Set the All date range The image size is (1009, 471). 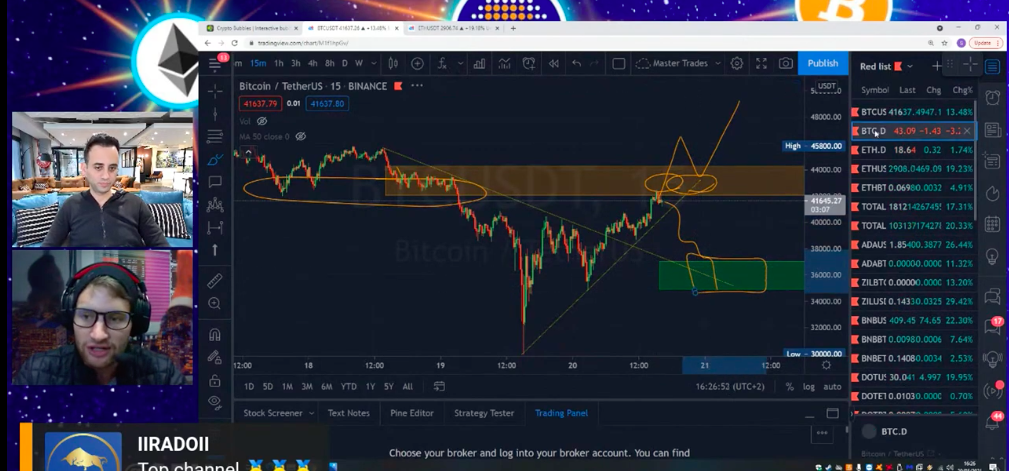(x=407, y=387)
